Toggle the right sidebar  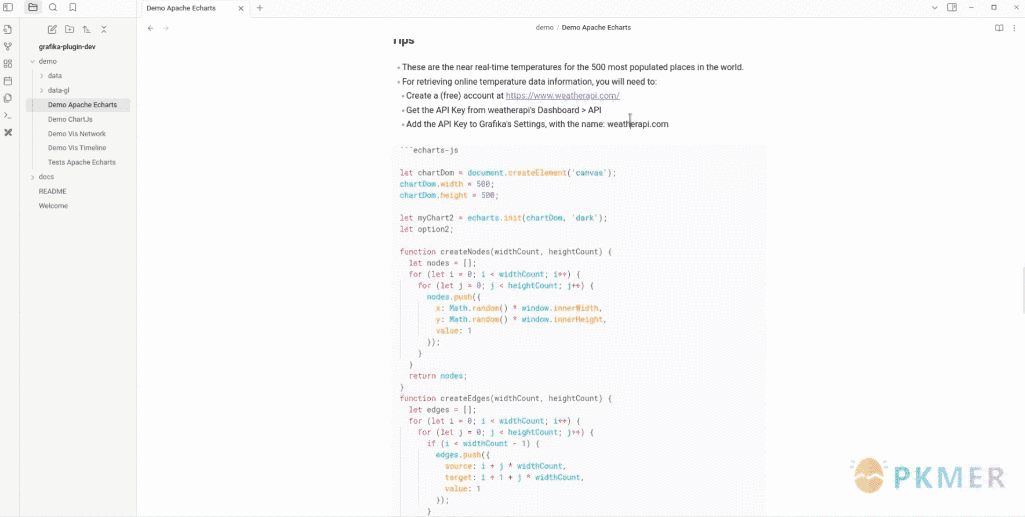coord(952,7)
